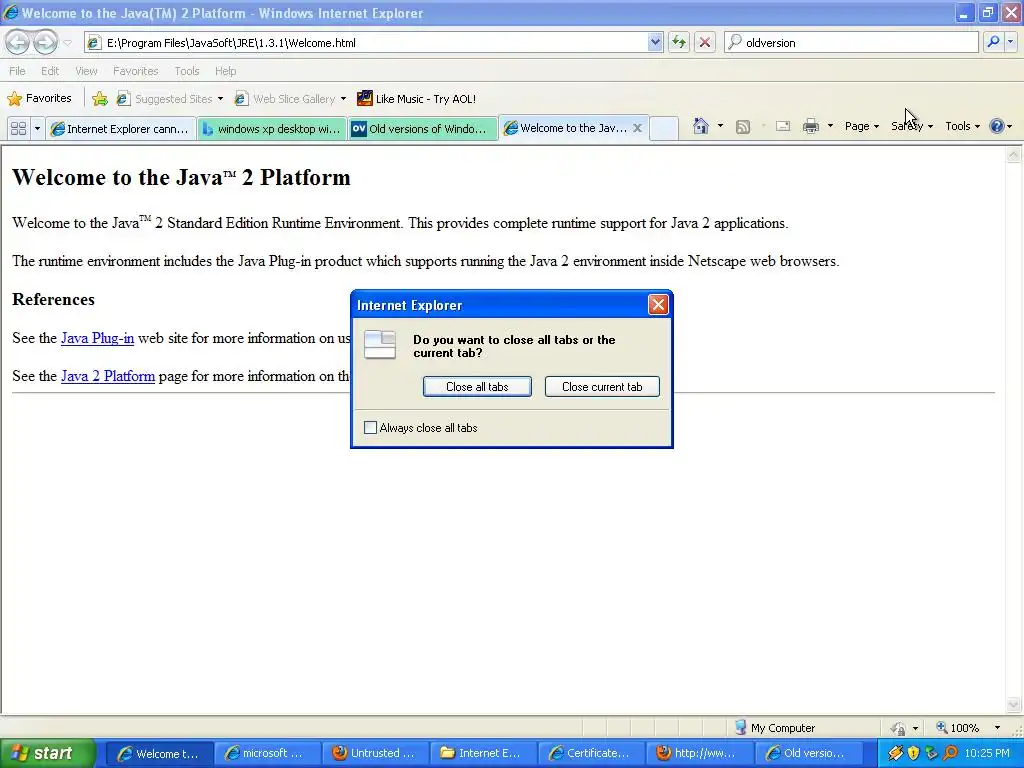Screen dimensions: 1024x768
Task: Click the security shield tray icon
Action: 914,753
